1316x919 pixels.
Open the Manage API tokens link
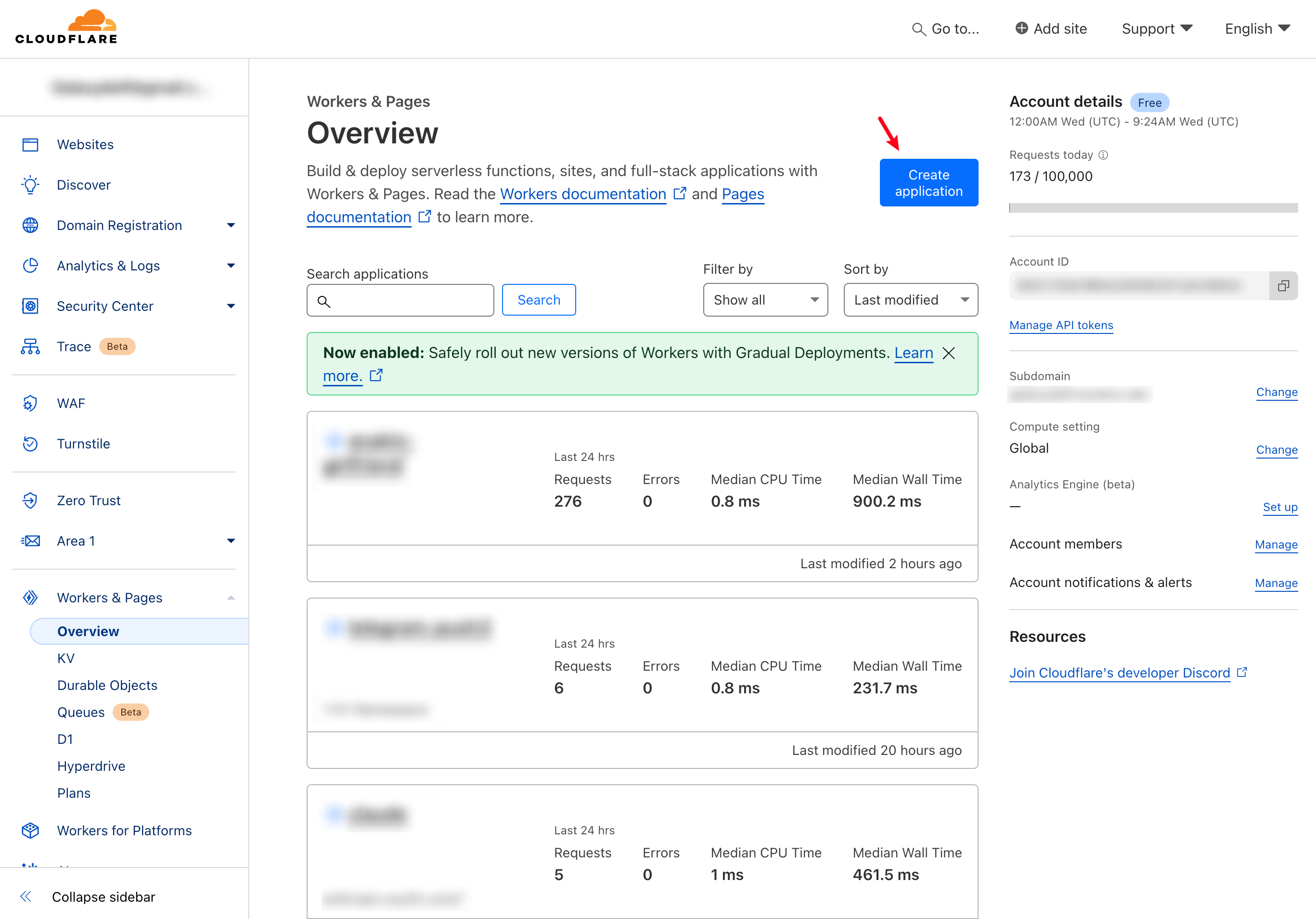point(1061,325)
